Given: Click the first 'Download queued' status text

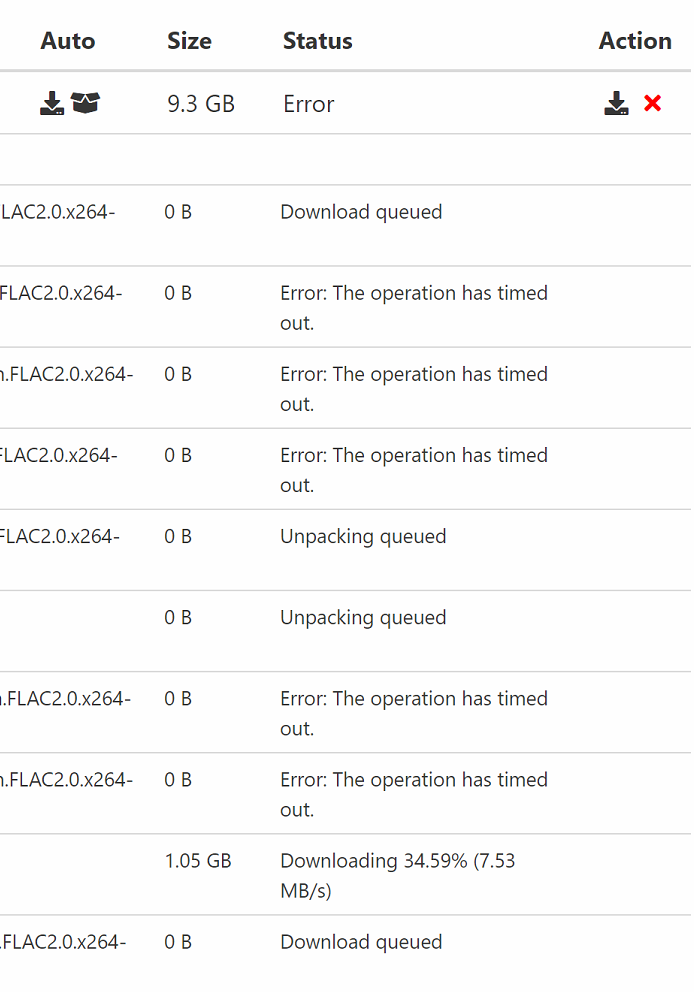Looking at the screenshot, I should [361, 212].
